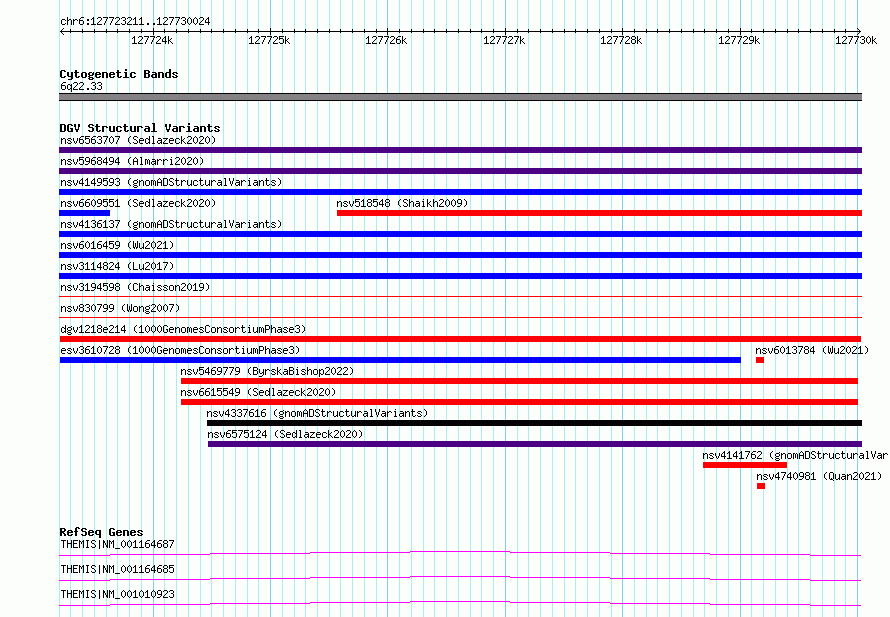Screen dimensions: 890x617
Task: Click the chr6:127723211..127730024 position text
Action: 135,21
